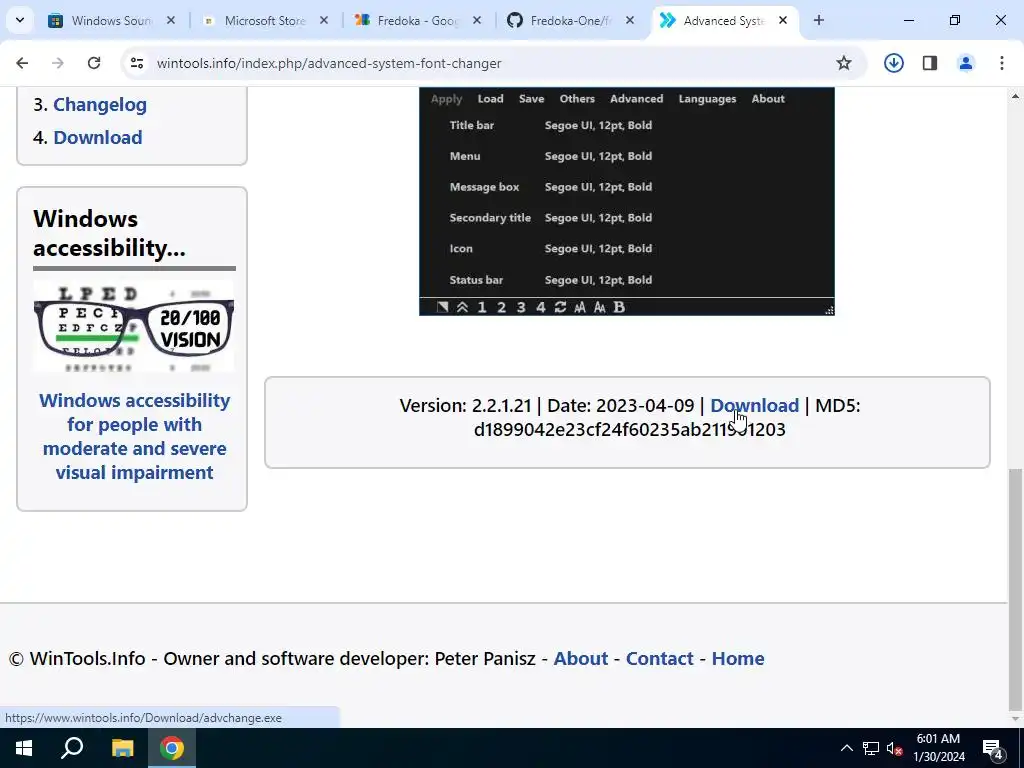This screenshot has width=1024, height=768.
Task: Open File Explorer from the taskbar
Action: click(x=122, y=748)
